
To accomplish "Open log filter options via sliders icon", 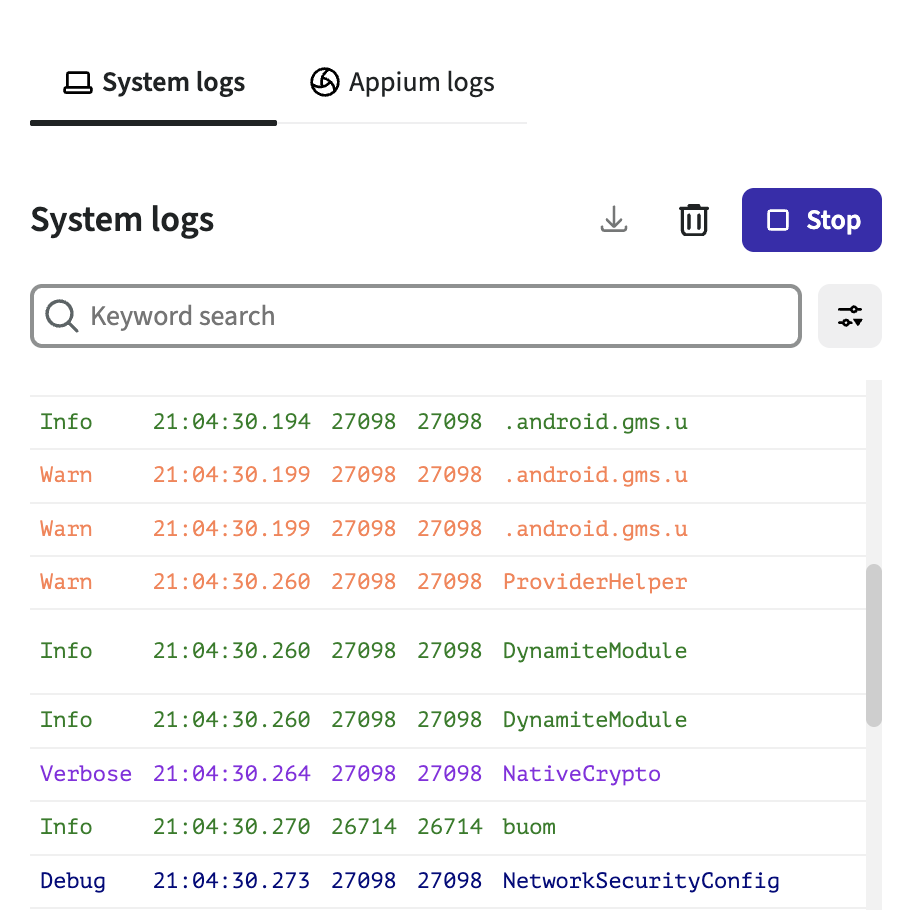I will [x=850, y=316].
